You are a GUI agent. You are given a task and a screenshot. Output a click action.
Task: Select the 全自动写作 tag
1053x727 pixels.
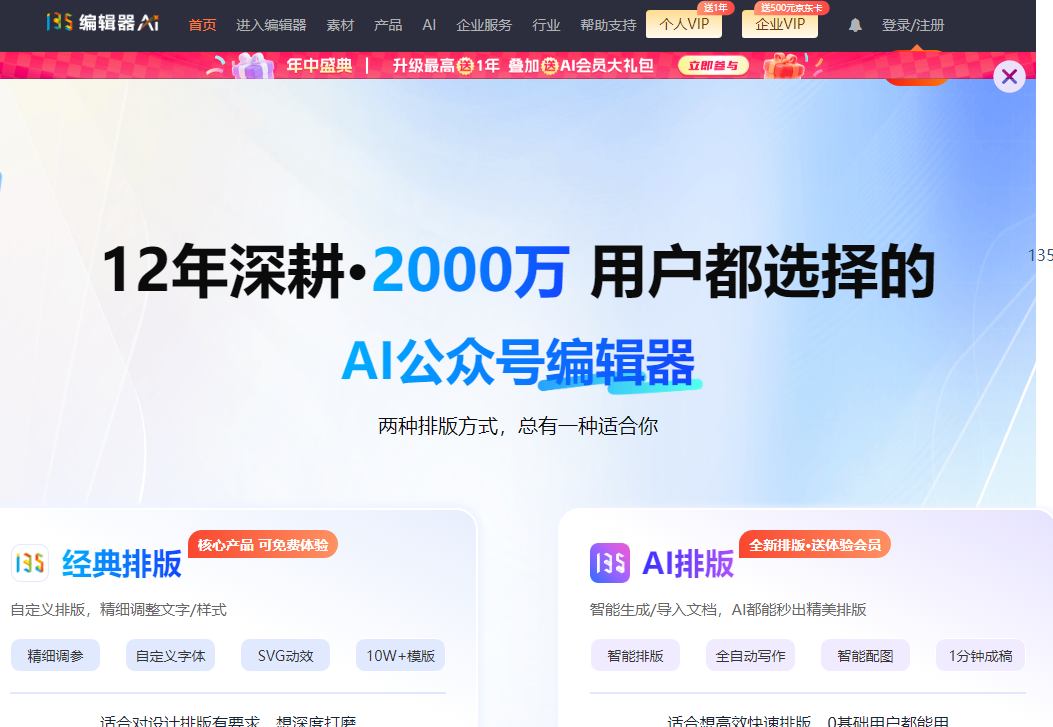tap(750, 655)
